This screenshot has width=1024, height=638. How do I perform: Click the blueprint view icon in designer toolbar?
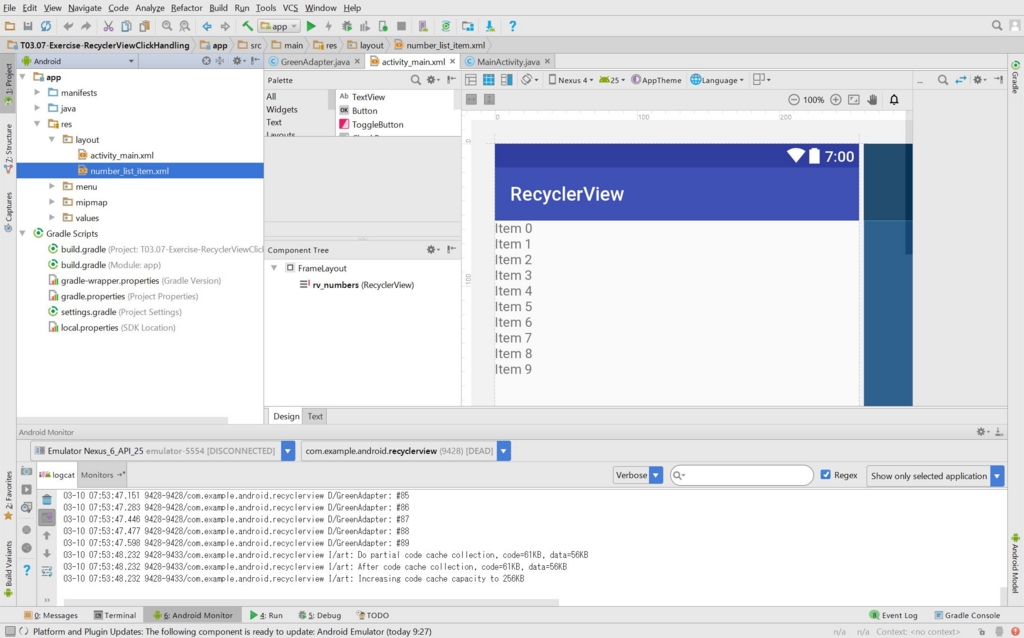click(488, 80)
